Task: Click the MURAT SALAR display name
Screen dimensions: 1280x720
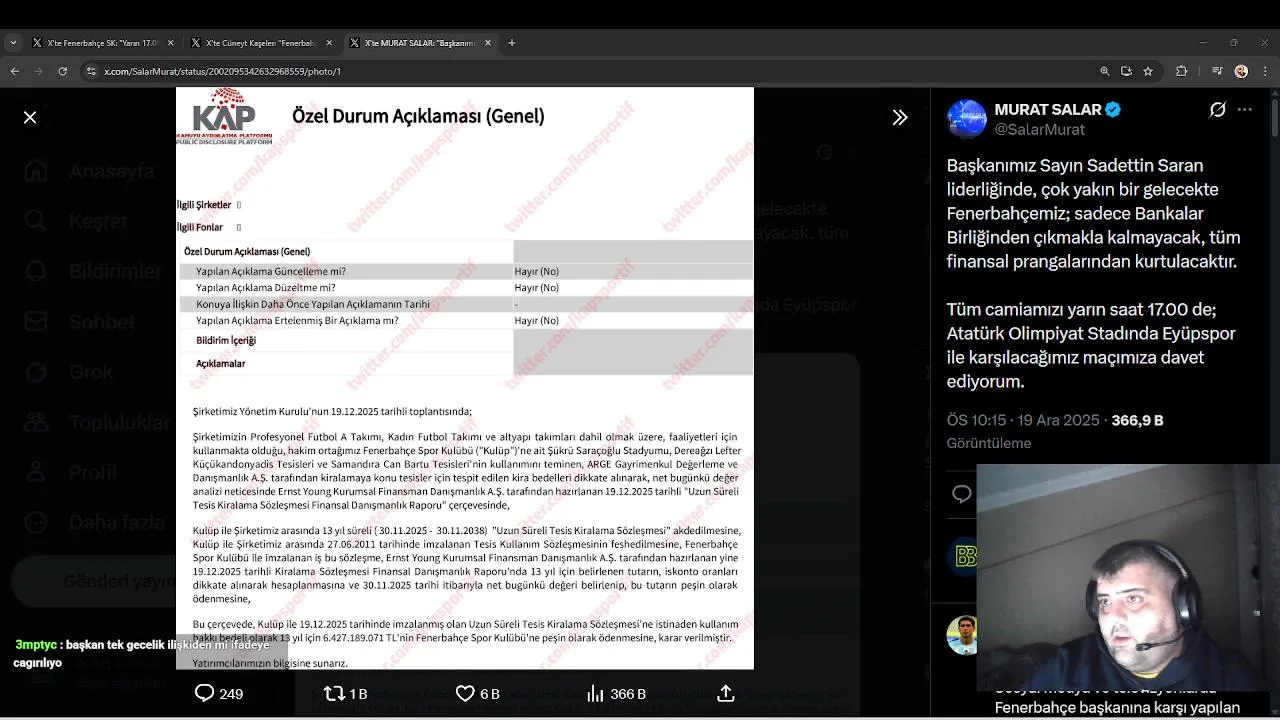Action: coord(1048,109)
